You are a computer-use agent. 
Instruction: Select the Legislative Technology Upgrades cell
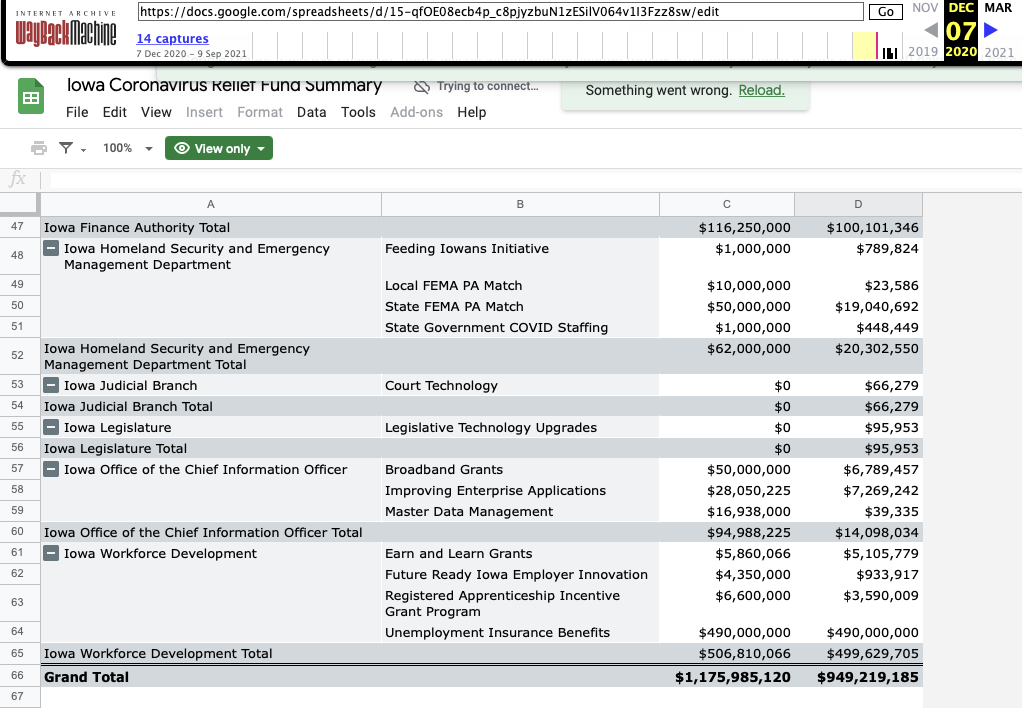click(520, 427)
